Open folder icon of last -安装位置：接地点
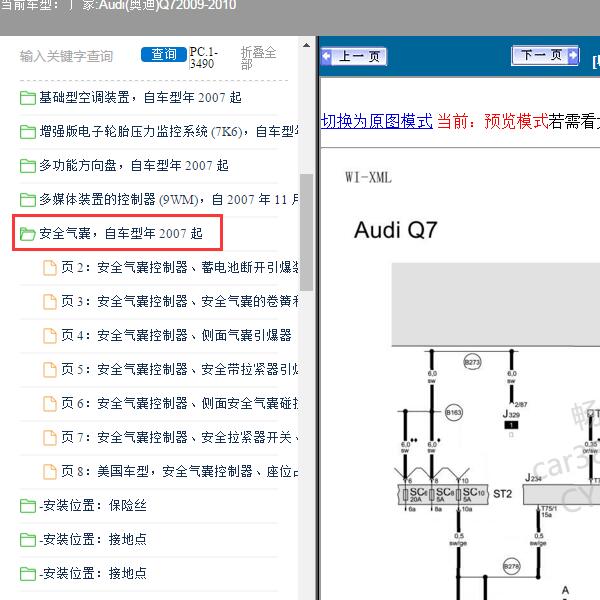 28,574
